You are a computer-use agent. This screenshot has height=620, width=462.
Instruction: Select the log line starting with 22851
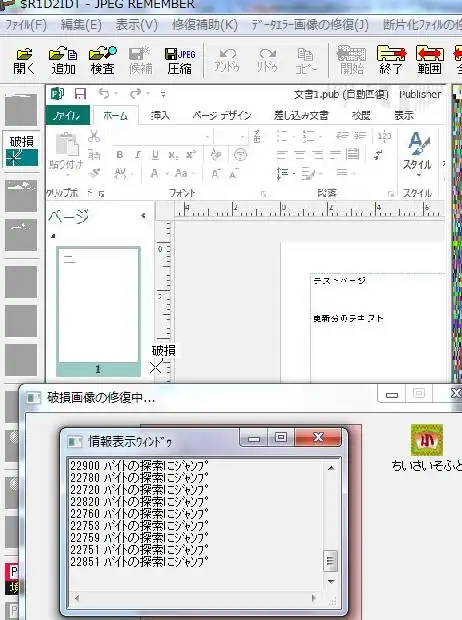[x=139, y=562]
